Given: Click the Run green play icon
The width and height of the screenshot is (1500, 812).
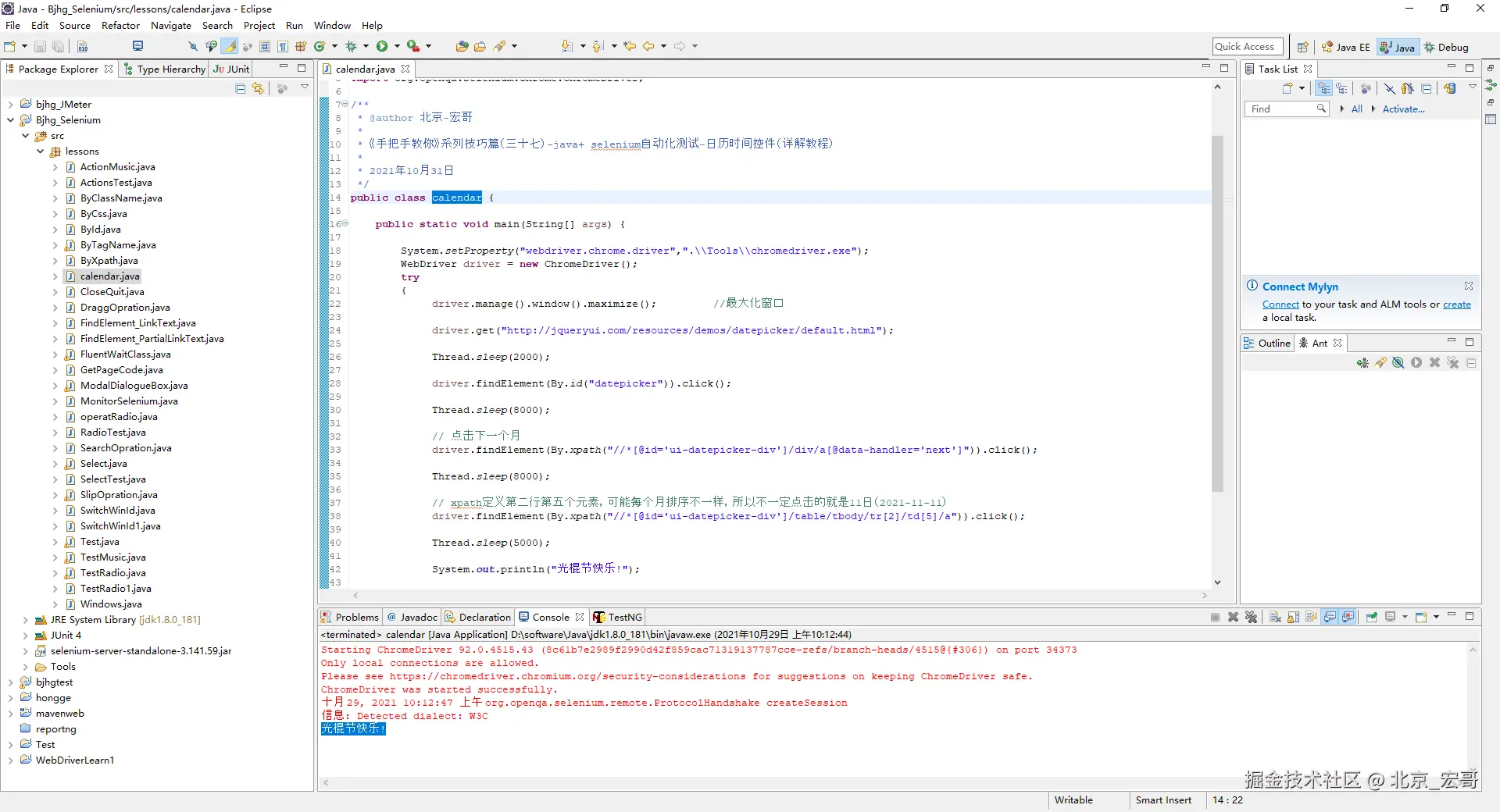Looking at the screenshot, I should point(382,47).
